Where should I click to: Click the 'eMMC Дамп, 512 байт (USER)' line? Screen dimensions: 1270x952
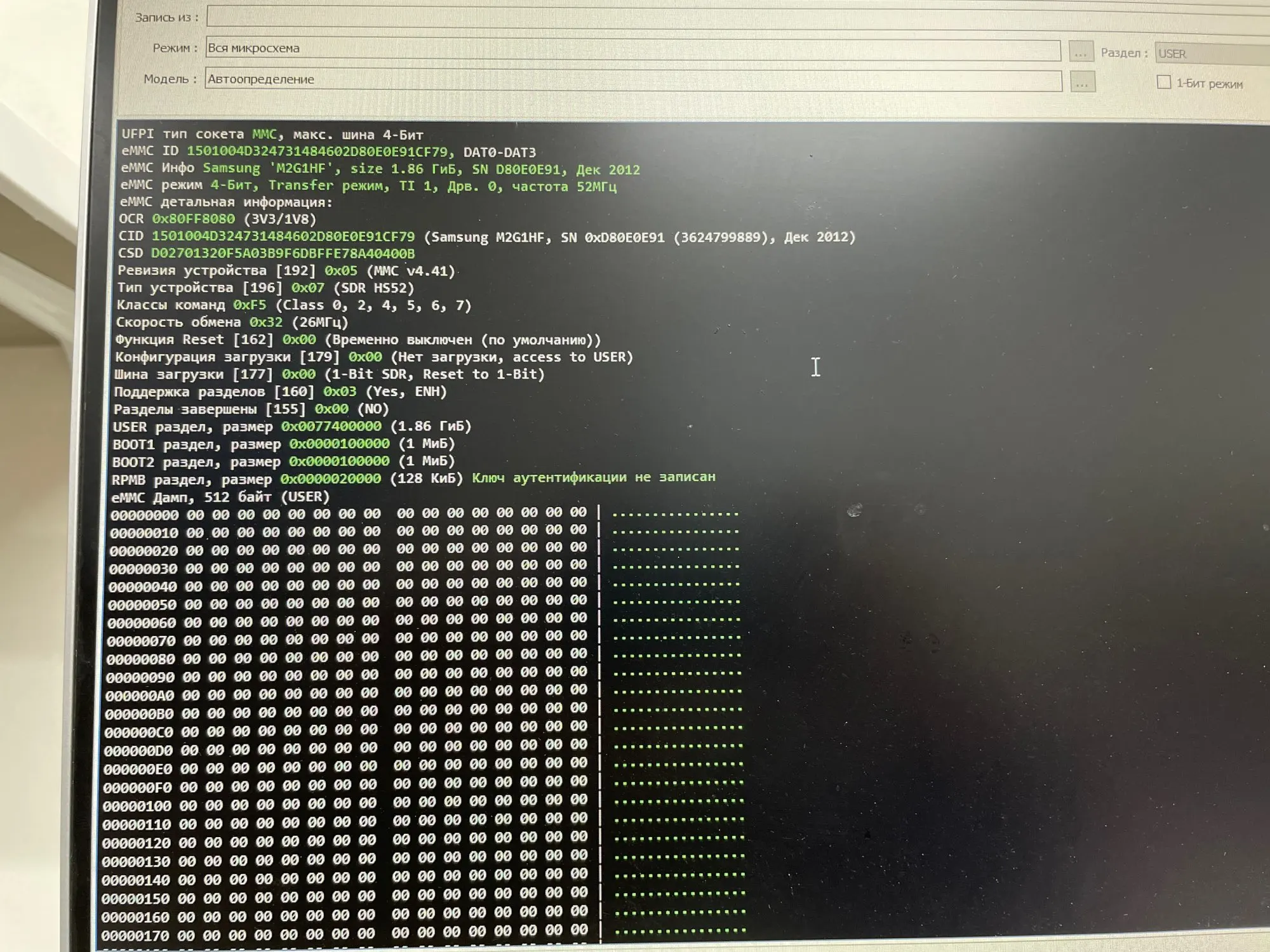[x=220, y=497]
